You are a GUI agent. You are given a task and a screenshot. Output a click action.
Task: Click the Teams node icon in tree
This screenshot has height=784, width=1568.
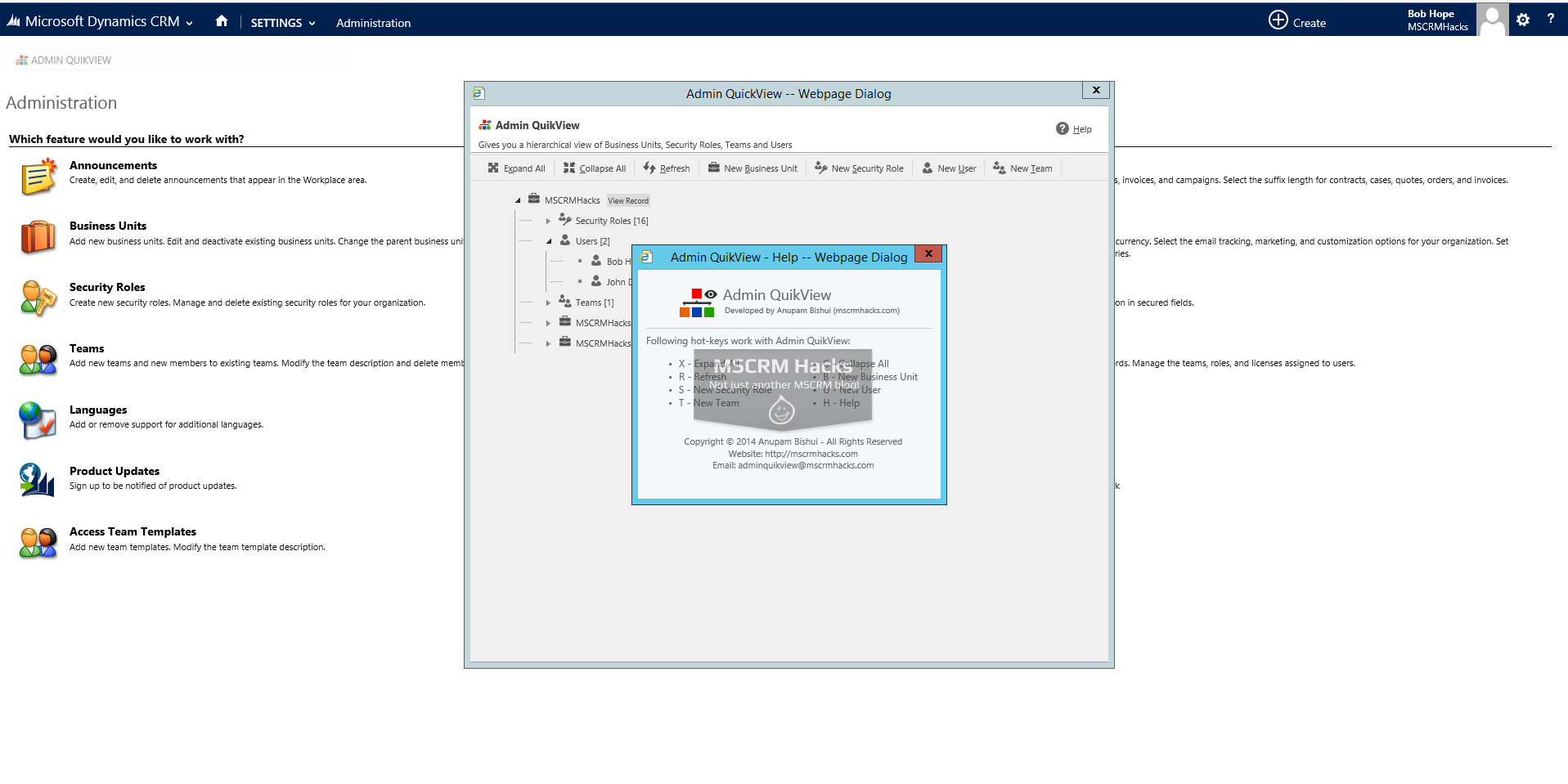click(565, 301)
